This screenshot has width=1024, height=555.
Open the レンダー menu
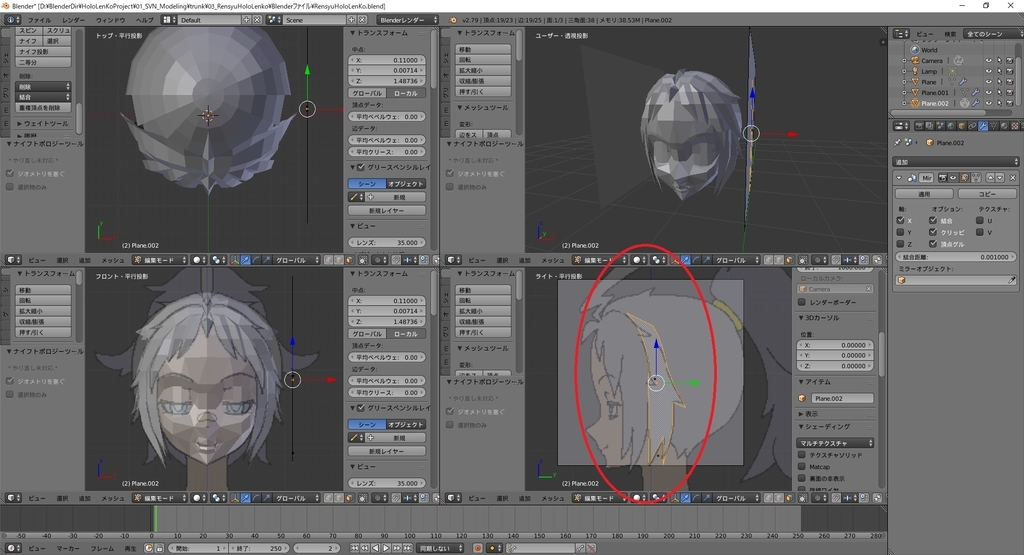click(73, 20)
